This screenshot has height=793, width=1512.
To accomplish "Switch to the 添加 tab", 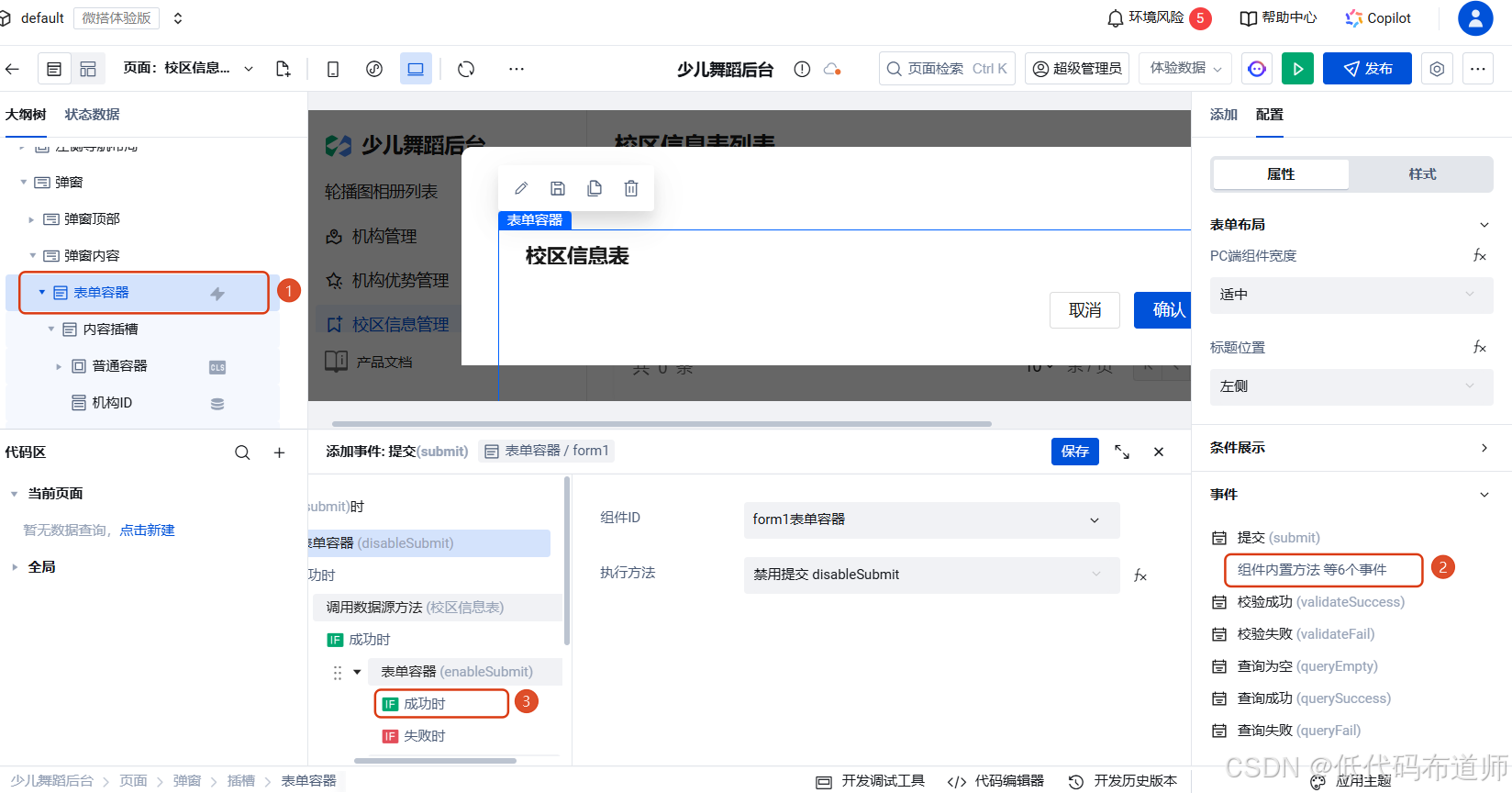I will 1224,115.
